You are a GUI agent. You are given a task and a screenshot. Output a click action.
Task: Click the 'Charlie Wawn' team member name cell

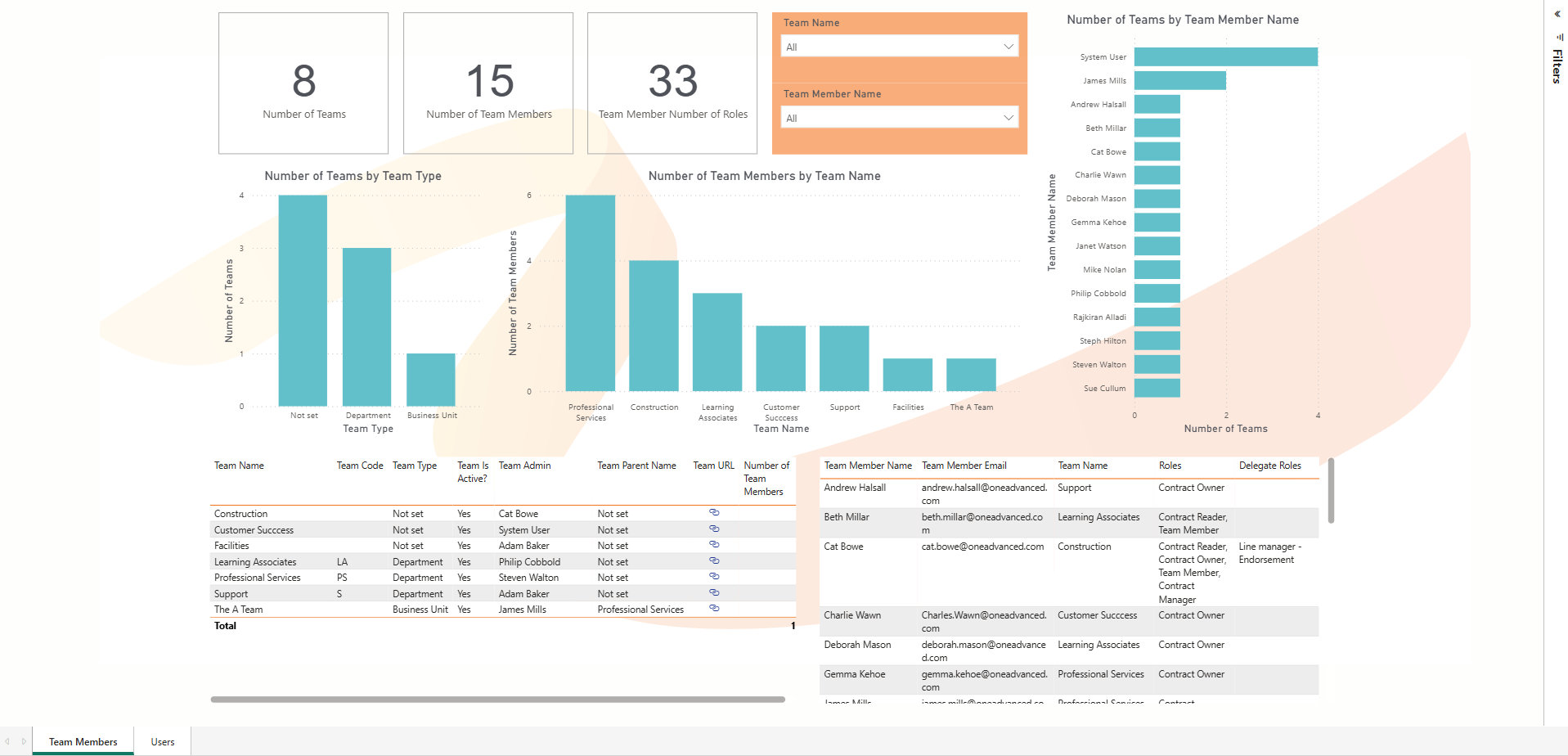(852, 615)
